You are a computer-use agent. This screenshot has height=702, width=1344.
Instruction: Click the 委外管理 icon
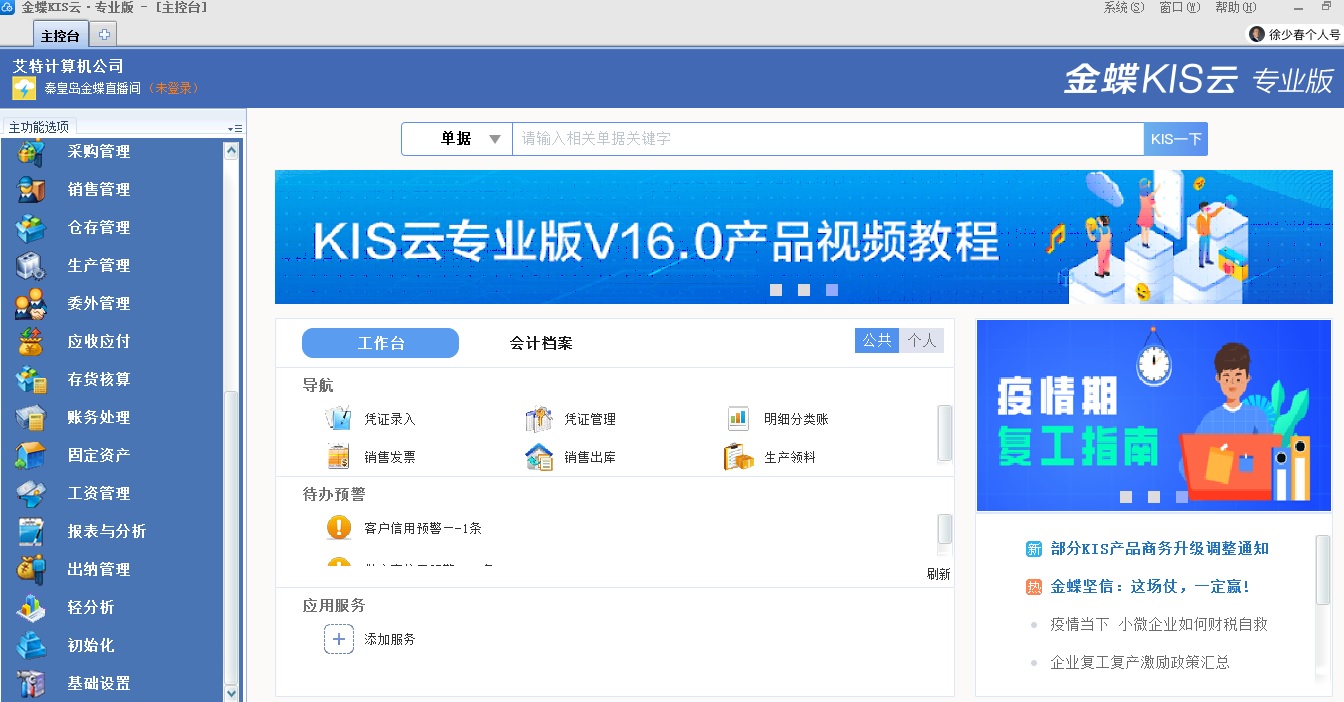[x=30, y=304]
